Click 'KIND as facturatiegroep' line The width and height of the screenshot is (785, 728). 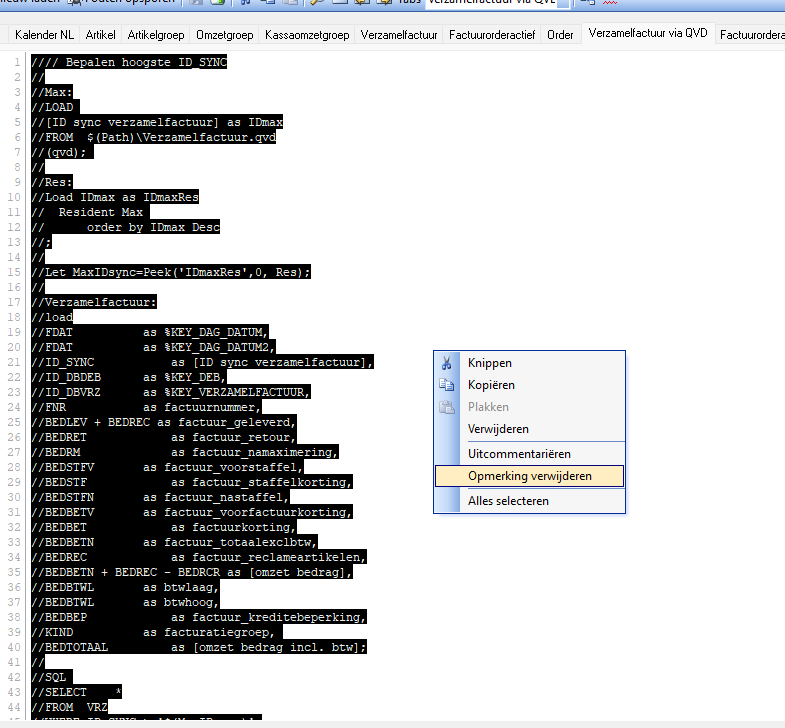pyautogui.click(x=157, y=633)
